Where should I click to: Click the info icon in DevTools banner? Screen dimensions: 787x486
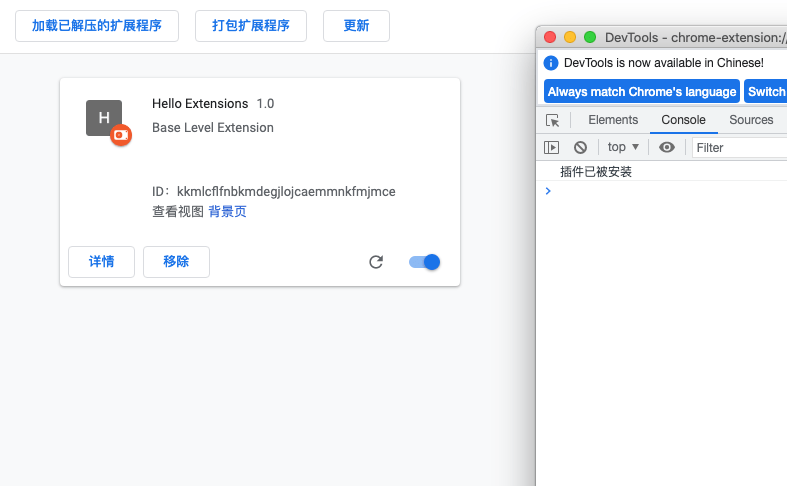tap(551, 63)
